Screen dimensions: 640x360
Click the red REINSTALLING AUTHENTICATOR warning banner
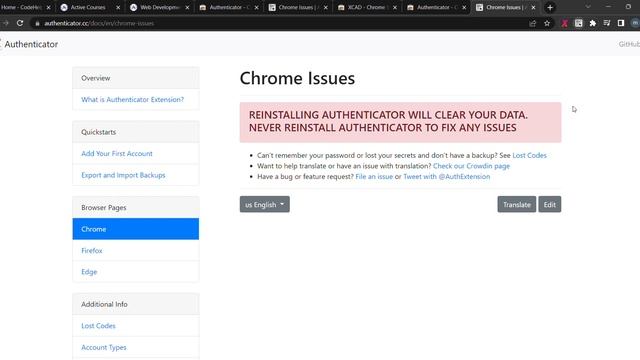[400, 122]
